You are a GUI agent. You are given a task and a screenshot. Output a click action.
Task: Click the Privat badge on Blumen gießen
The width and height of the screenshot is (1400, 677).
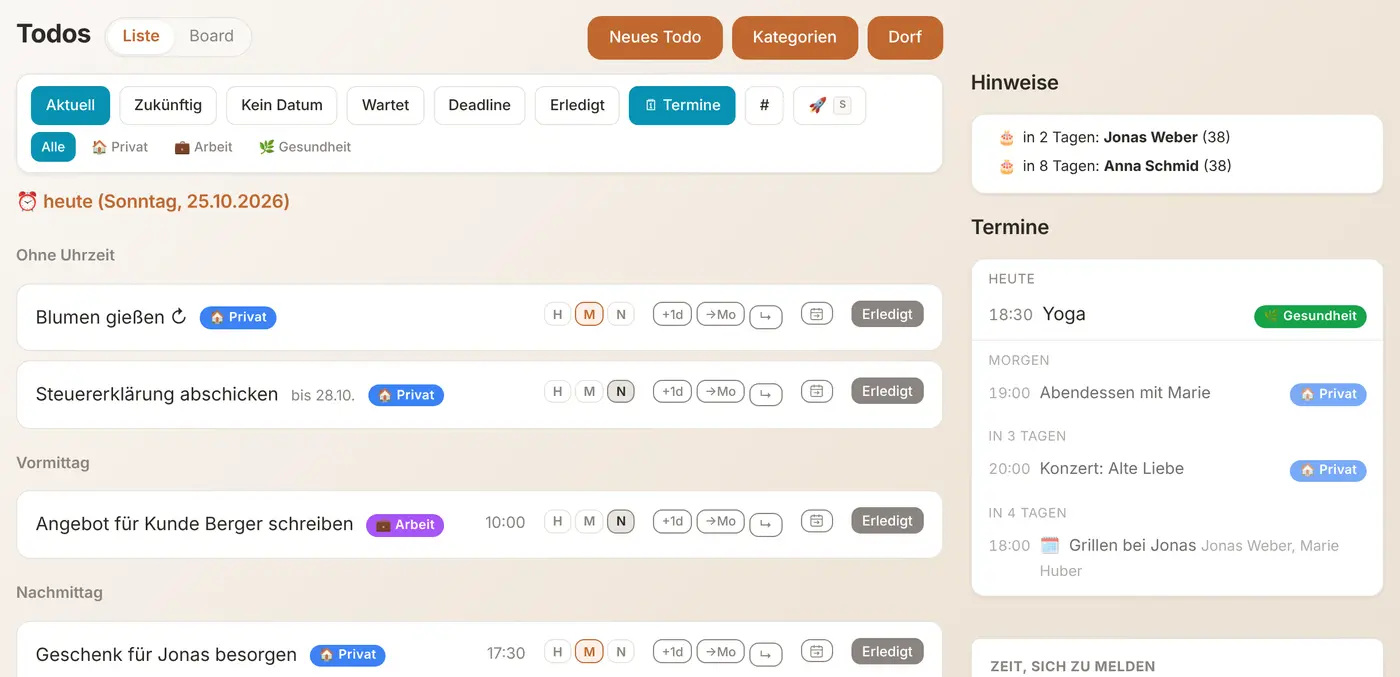tap(238, 317)
